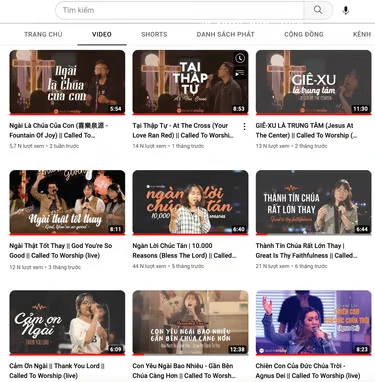Click the 6:40 duration badge
Viewport: 375px width, 382px height.
239,229
